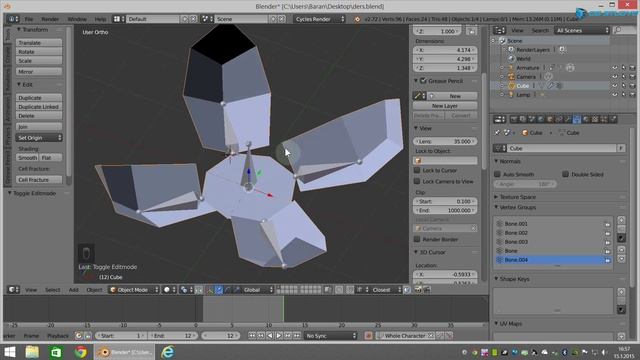
Task: Open the Help menu
Action: [x=100, y=19]
